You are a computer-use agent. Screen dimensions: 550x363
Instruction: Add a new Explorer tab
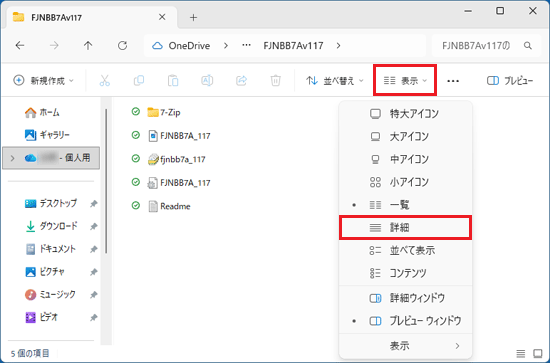click(x=193, y=18)
